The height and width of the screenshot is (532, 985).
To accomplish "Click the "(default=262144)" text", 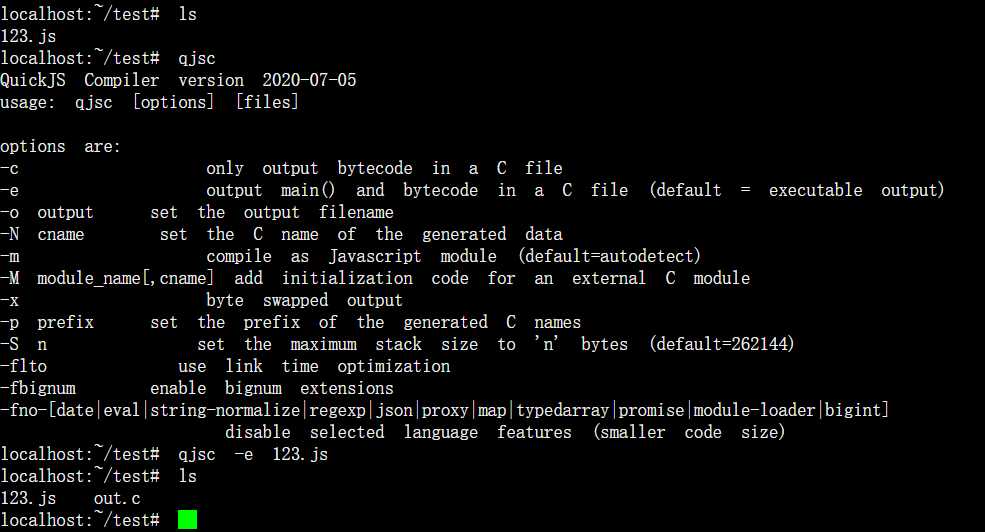I will 722,344.
